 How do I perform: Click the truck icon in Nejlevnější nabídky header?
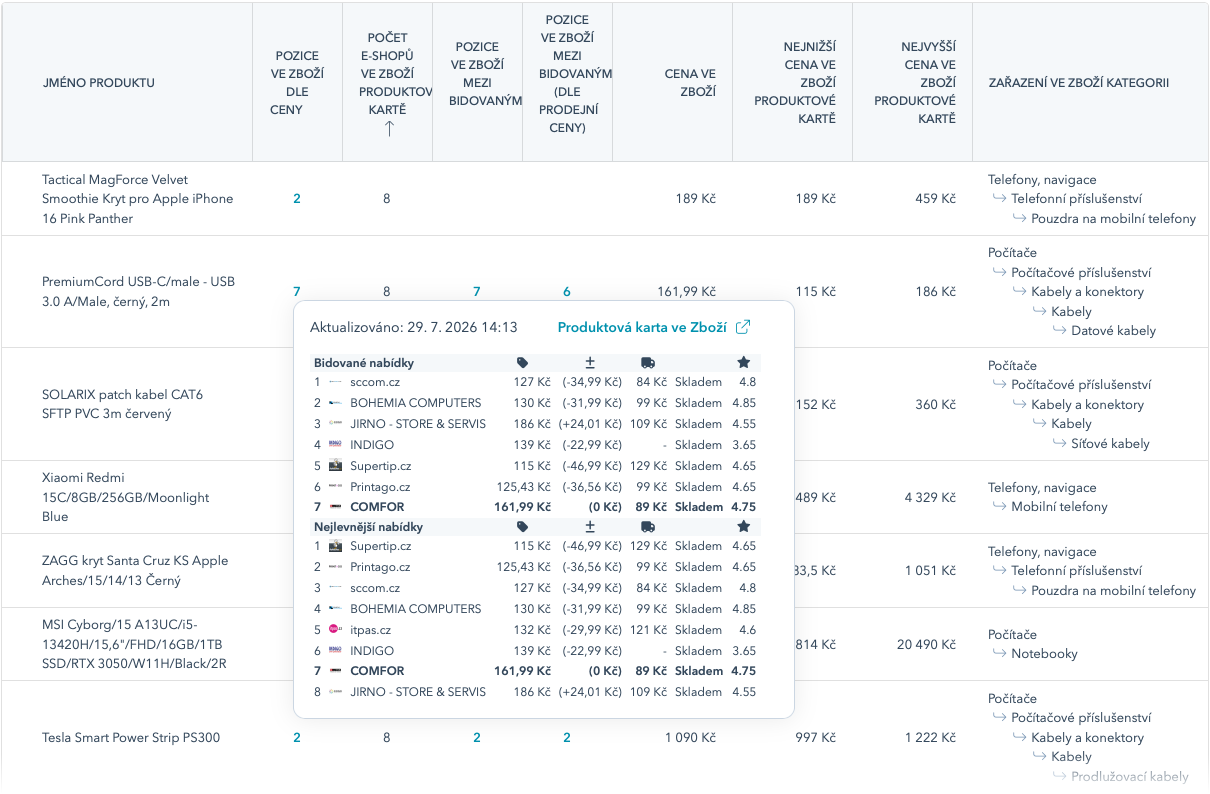[648, 526]
